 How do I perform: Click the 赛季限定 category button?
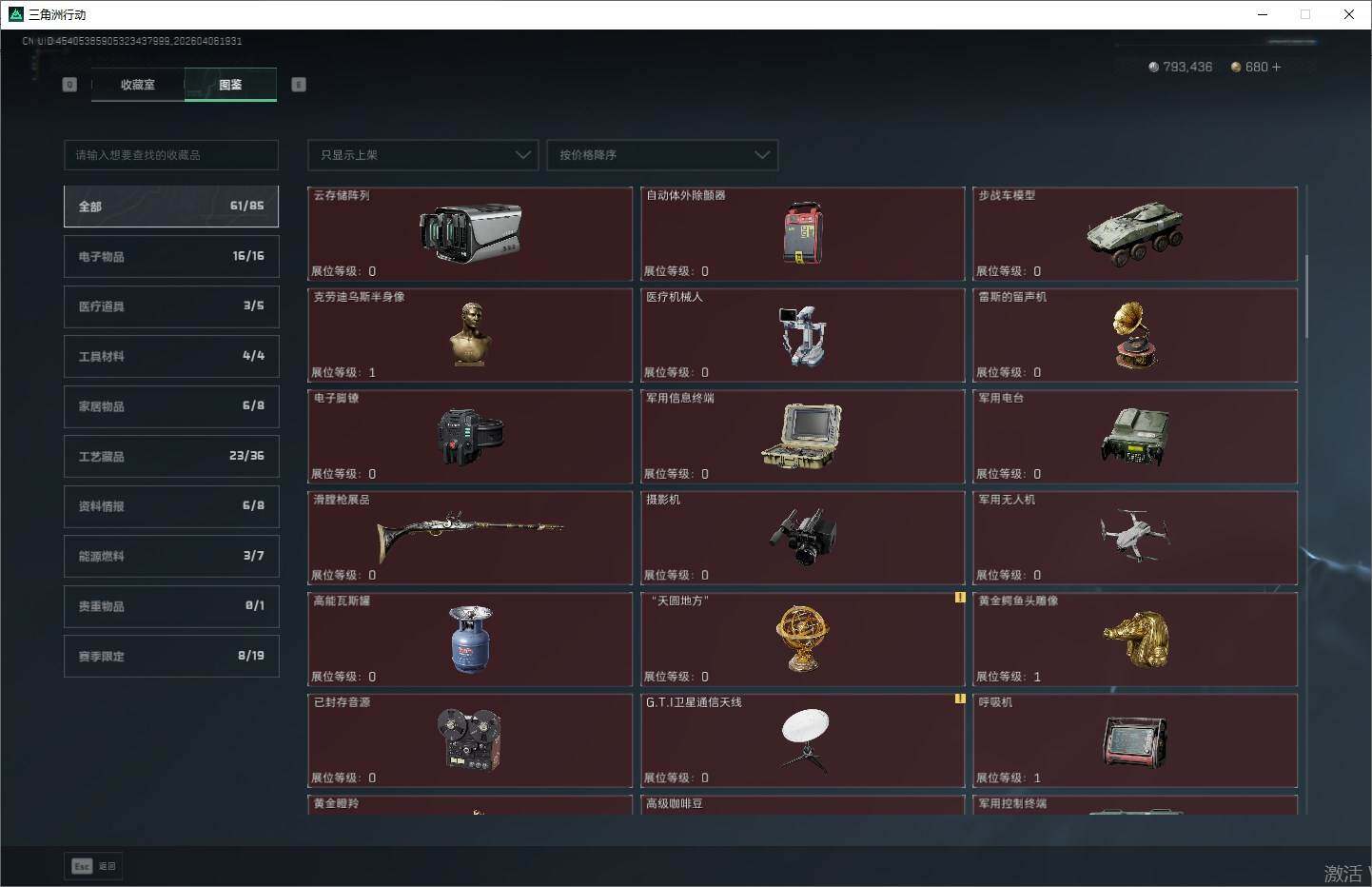[171, 656]
